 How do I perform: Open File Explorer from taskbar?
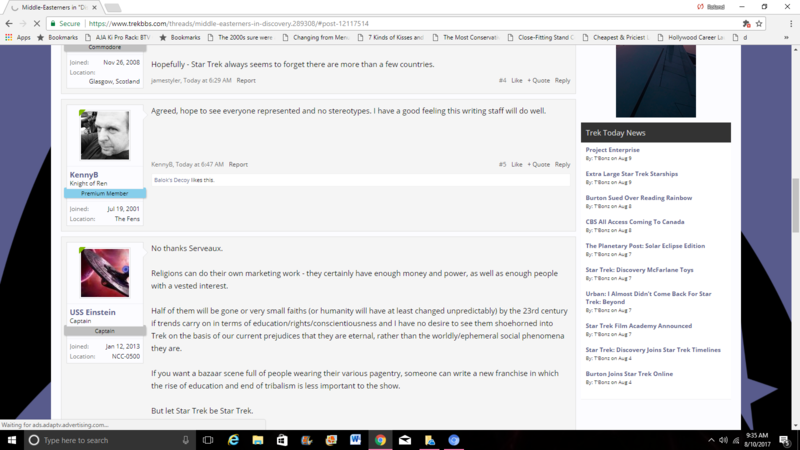(x=258, y=440)
